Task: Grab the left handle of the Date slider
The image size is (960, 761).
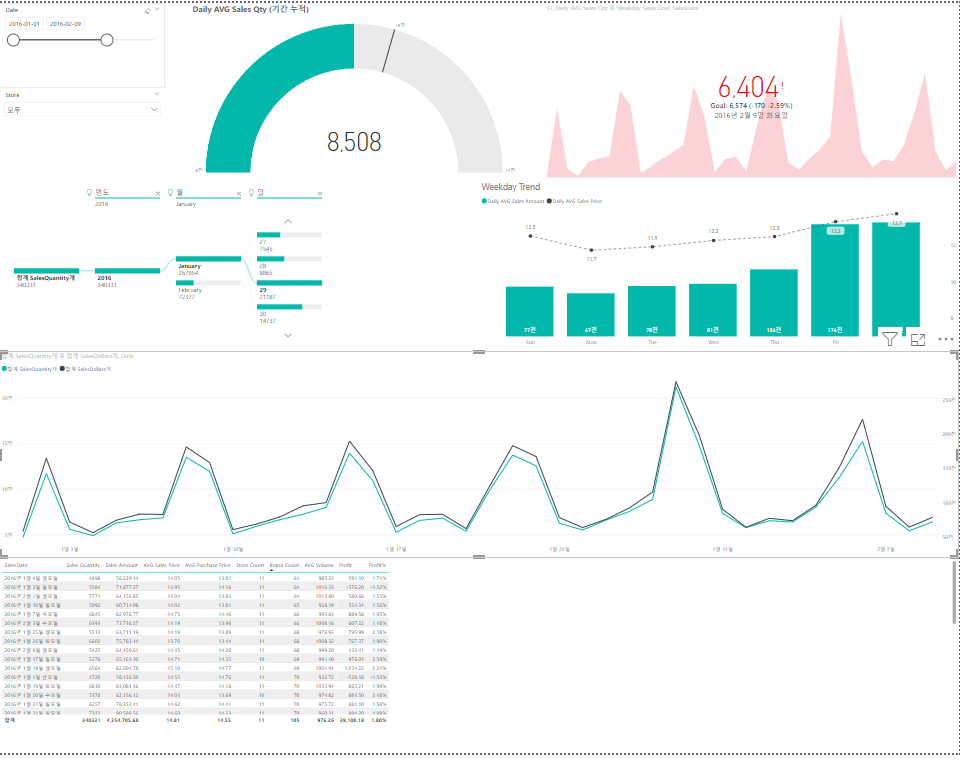Action: (x=13, y=40)
